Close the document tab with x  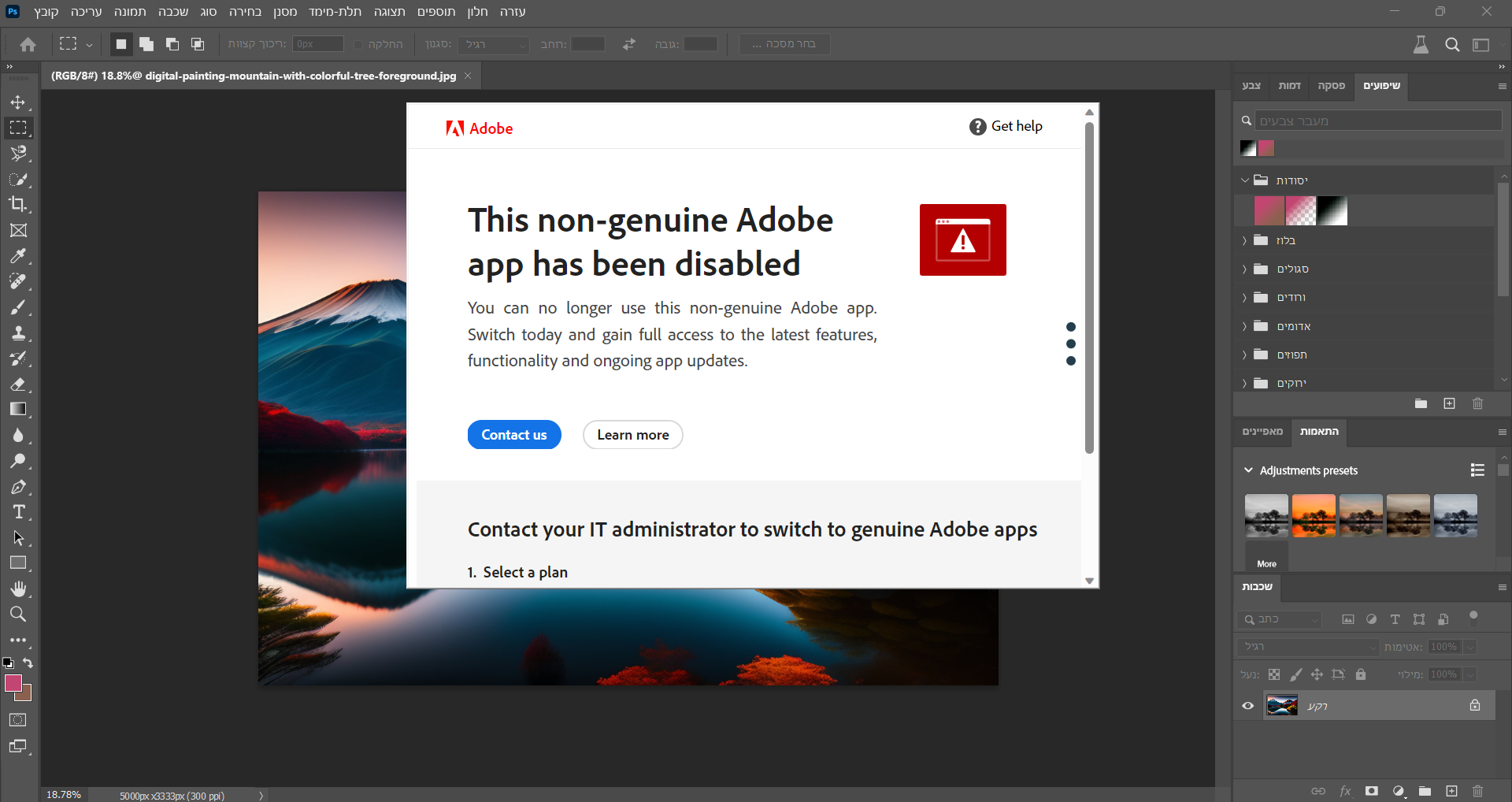tap(468, 76)
